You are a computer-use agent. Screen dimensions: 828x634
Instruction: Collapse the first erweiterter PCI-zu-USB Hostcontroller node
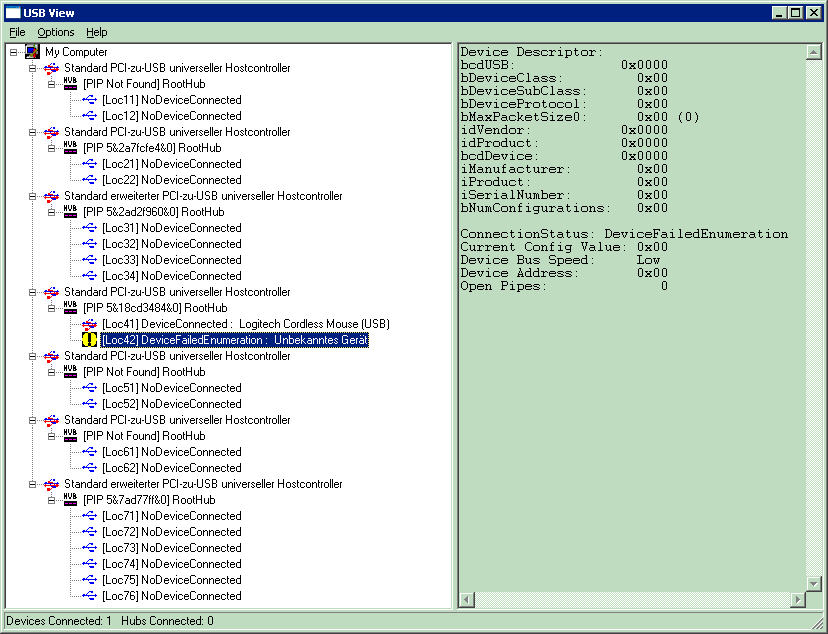pos(33,196)
